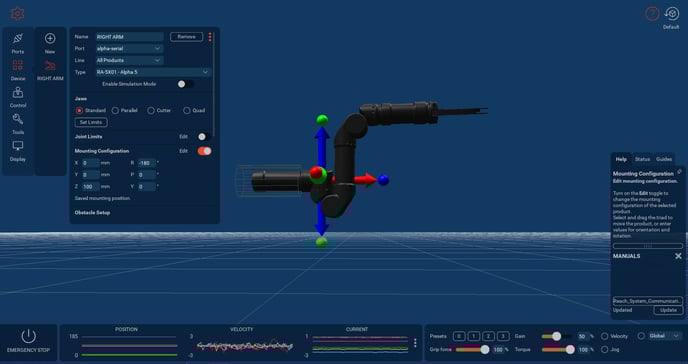Switch to the Guides tab
Image resolution: width=688 pixels, height=364 pixels.
pos(663,159)
